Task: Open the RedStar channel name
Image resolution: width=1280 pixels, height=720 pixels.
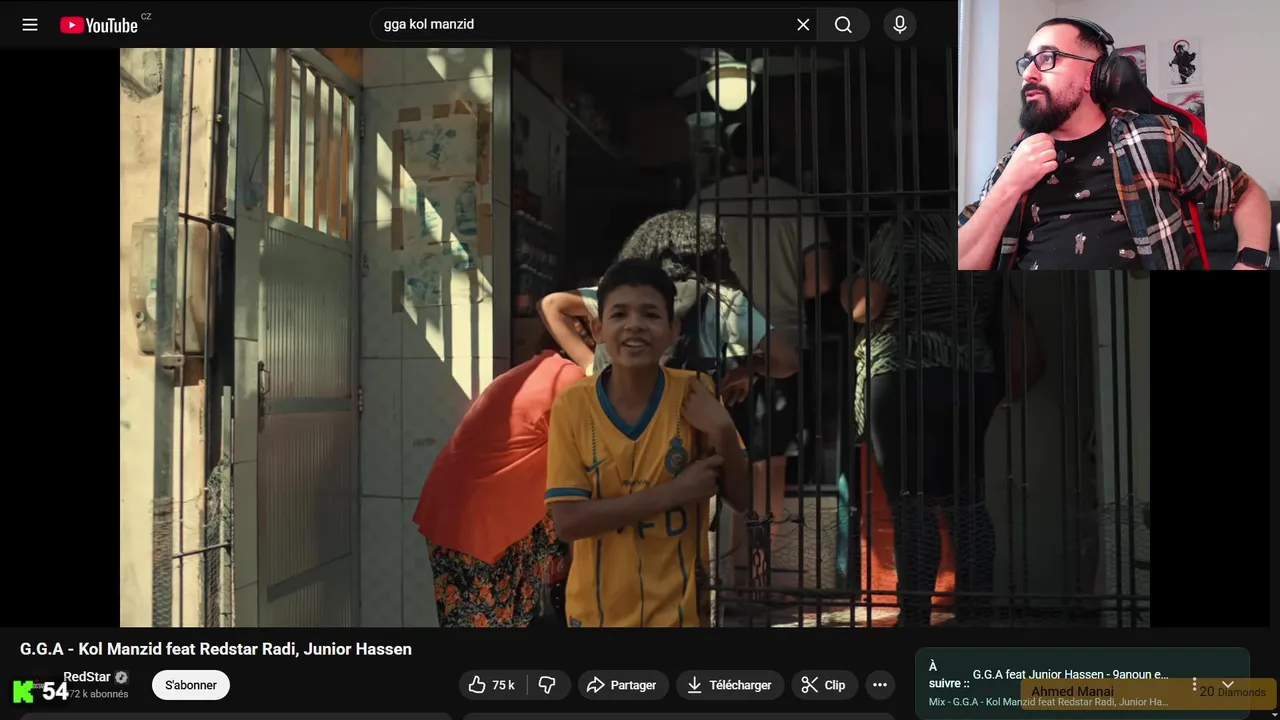Action: point(87,677)
